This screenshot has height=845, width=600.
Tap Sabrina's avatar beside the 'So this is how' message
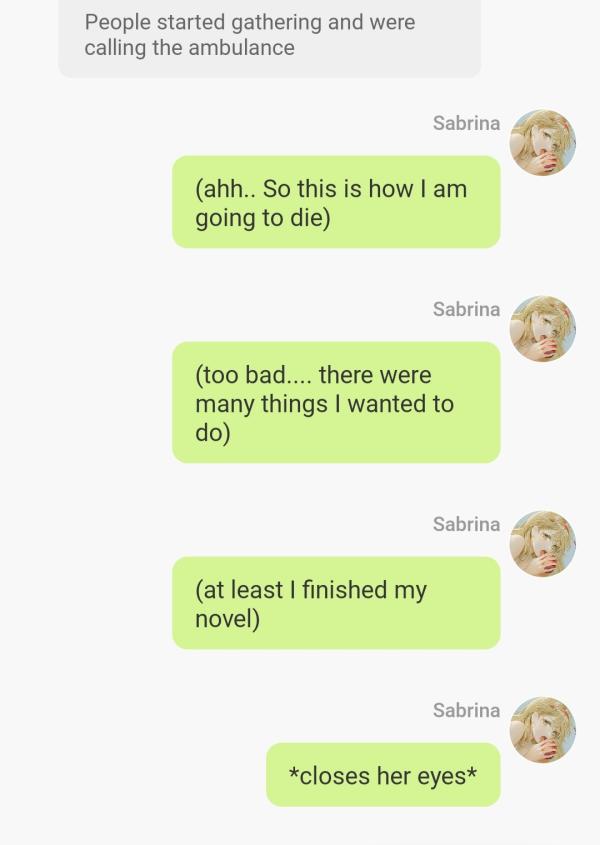click(x=542, y=143)
